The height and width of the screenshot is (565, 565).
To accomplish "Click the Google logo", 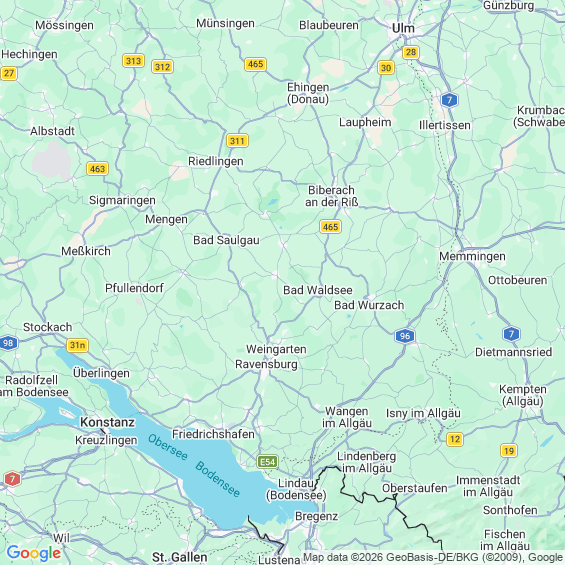I will (34, 553).
